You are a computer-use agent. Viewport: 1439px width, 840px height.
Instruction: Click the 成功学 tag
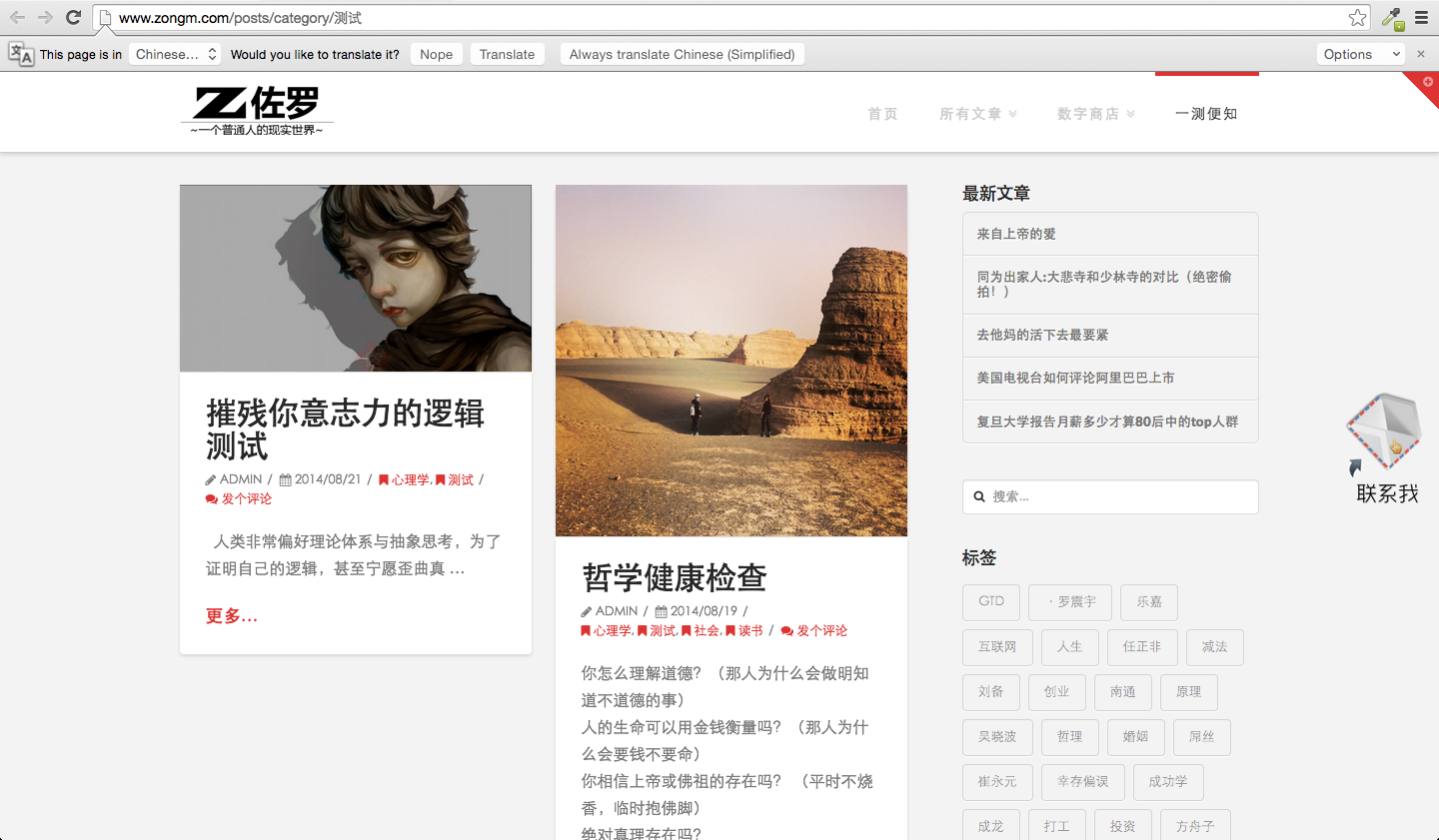[x=1168, y=781]
